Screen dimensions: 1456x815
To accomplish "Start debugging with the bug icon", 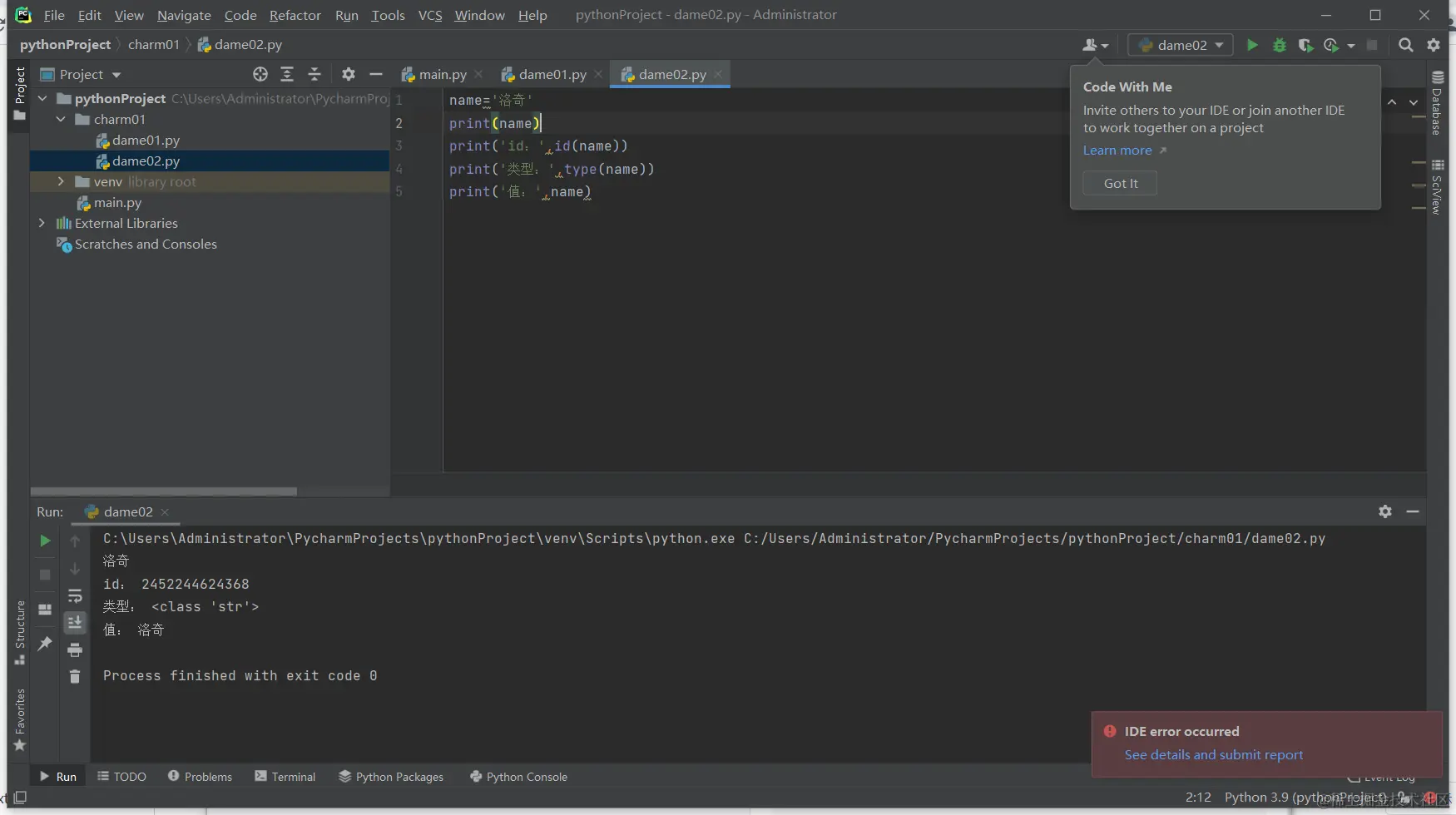I will pyautogui.click(x=1280, y=45).
